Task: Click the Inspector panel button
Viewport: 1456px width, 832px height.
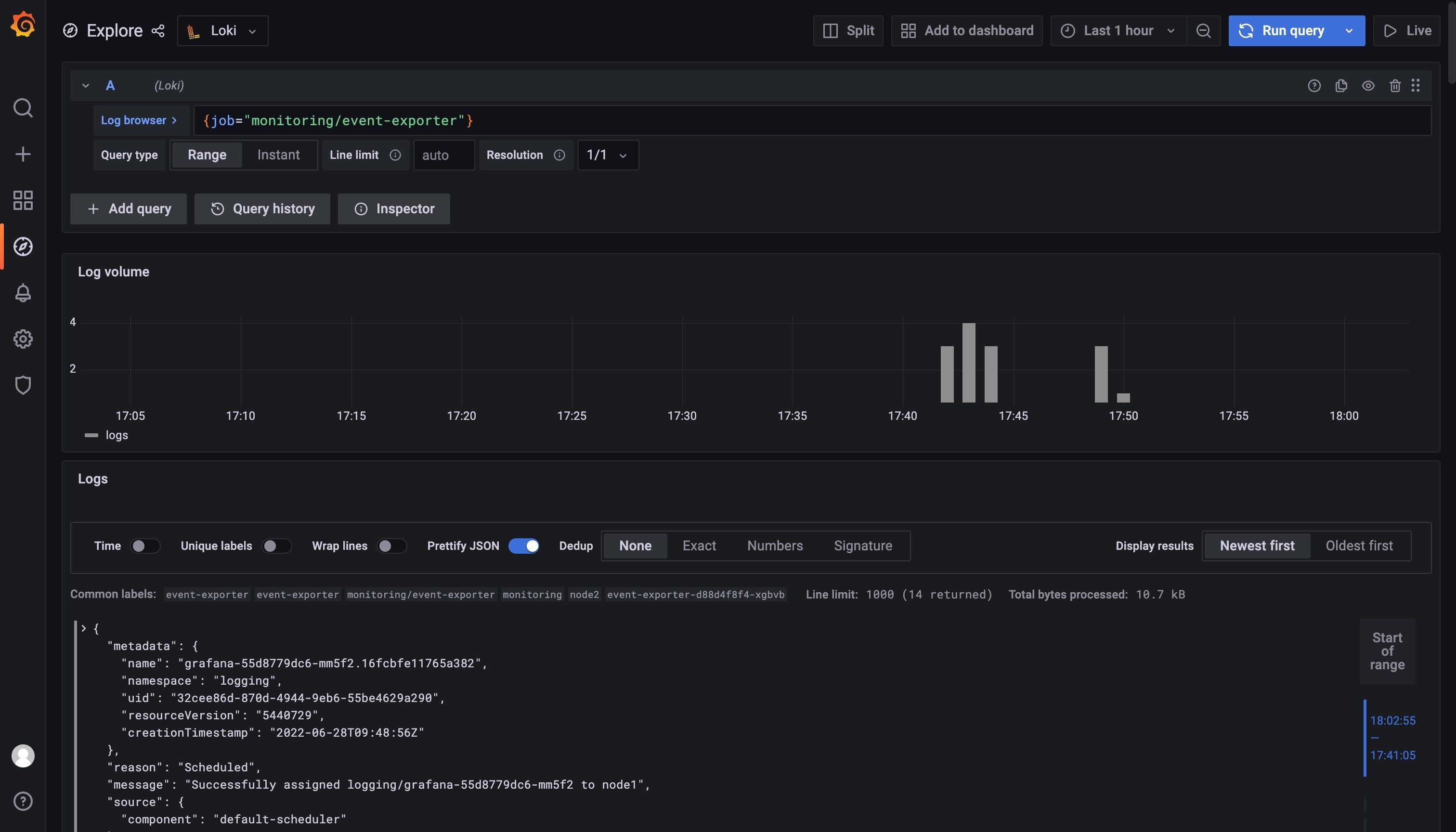Action: pos(394,208)
